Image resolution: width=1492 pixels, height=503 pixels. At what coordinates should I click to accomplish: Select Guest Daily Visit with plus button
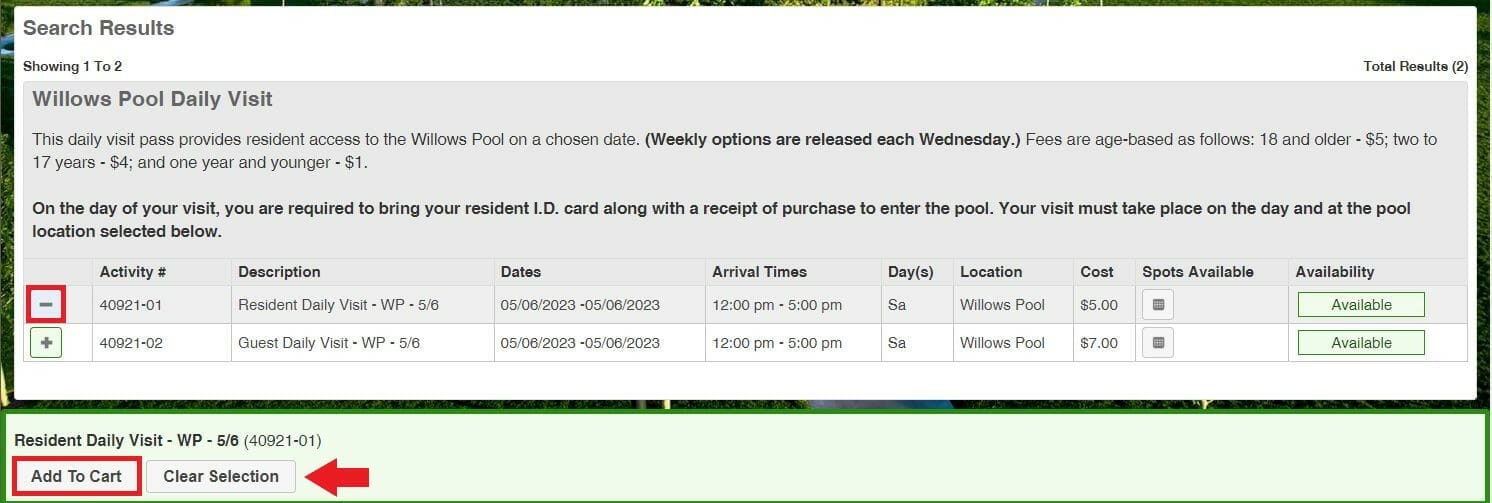pyautogui.click(x=47, y=343)
